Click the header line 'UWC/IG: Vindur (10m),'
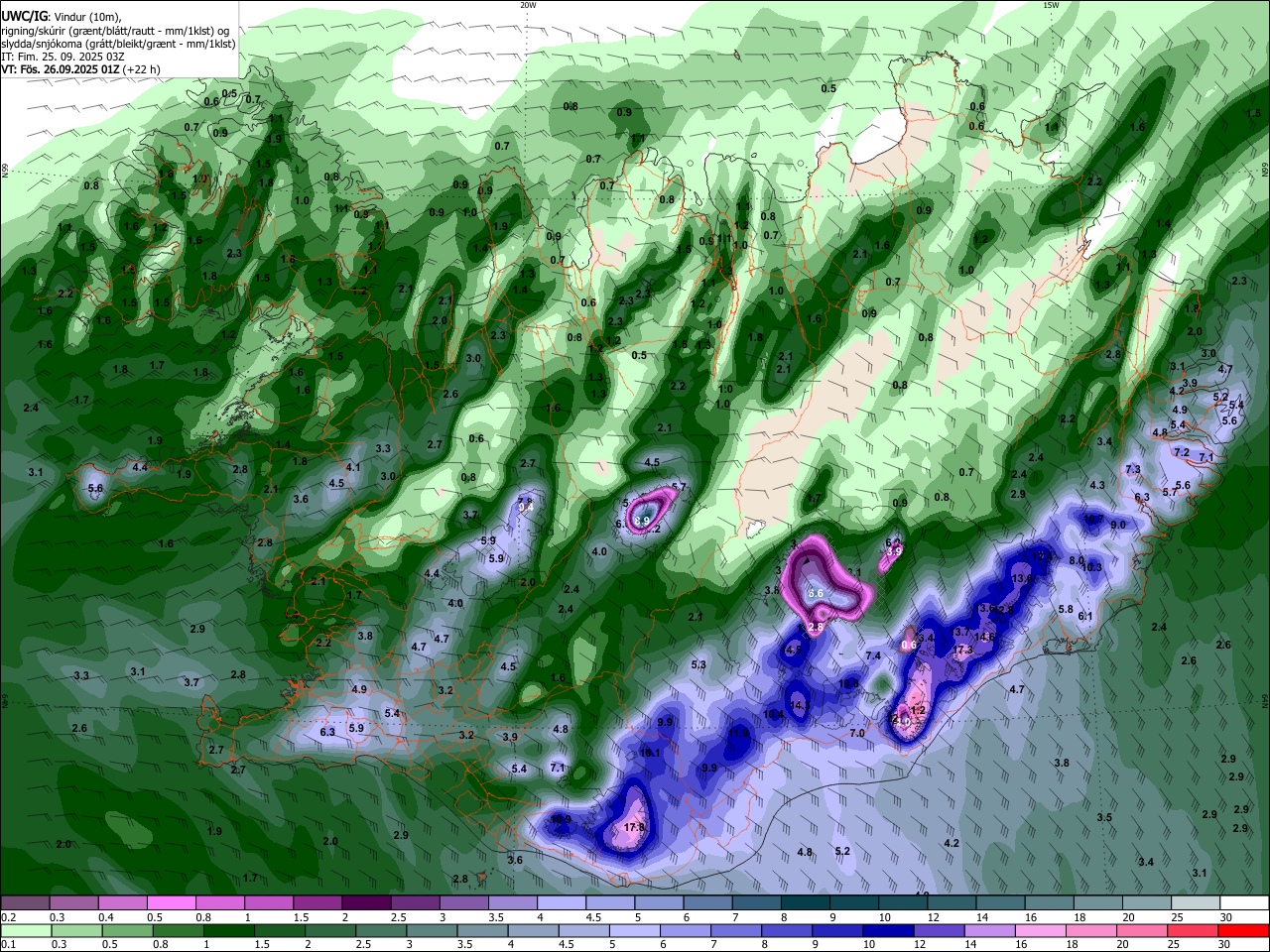The image size is (1270, 952). 63,16
